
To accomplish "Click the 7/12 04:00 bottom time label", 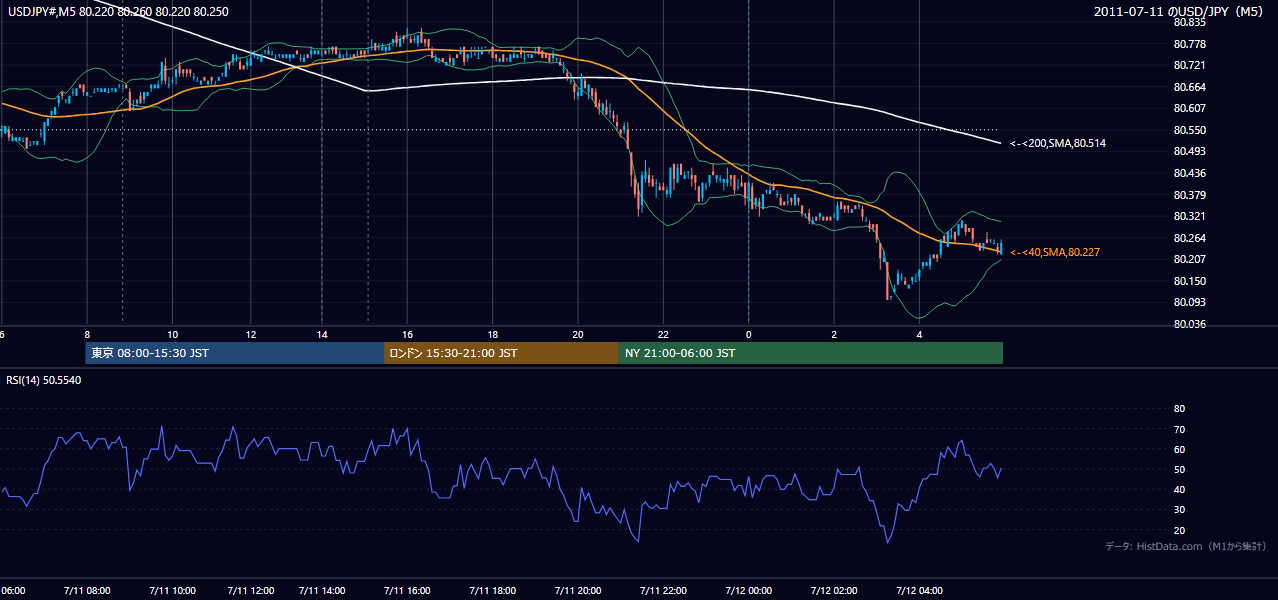I will coord(919,590).
